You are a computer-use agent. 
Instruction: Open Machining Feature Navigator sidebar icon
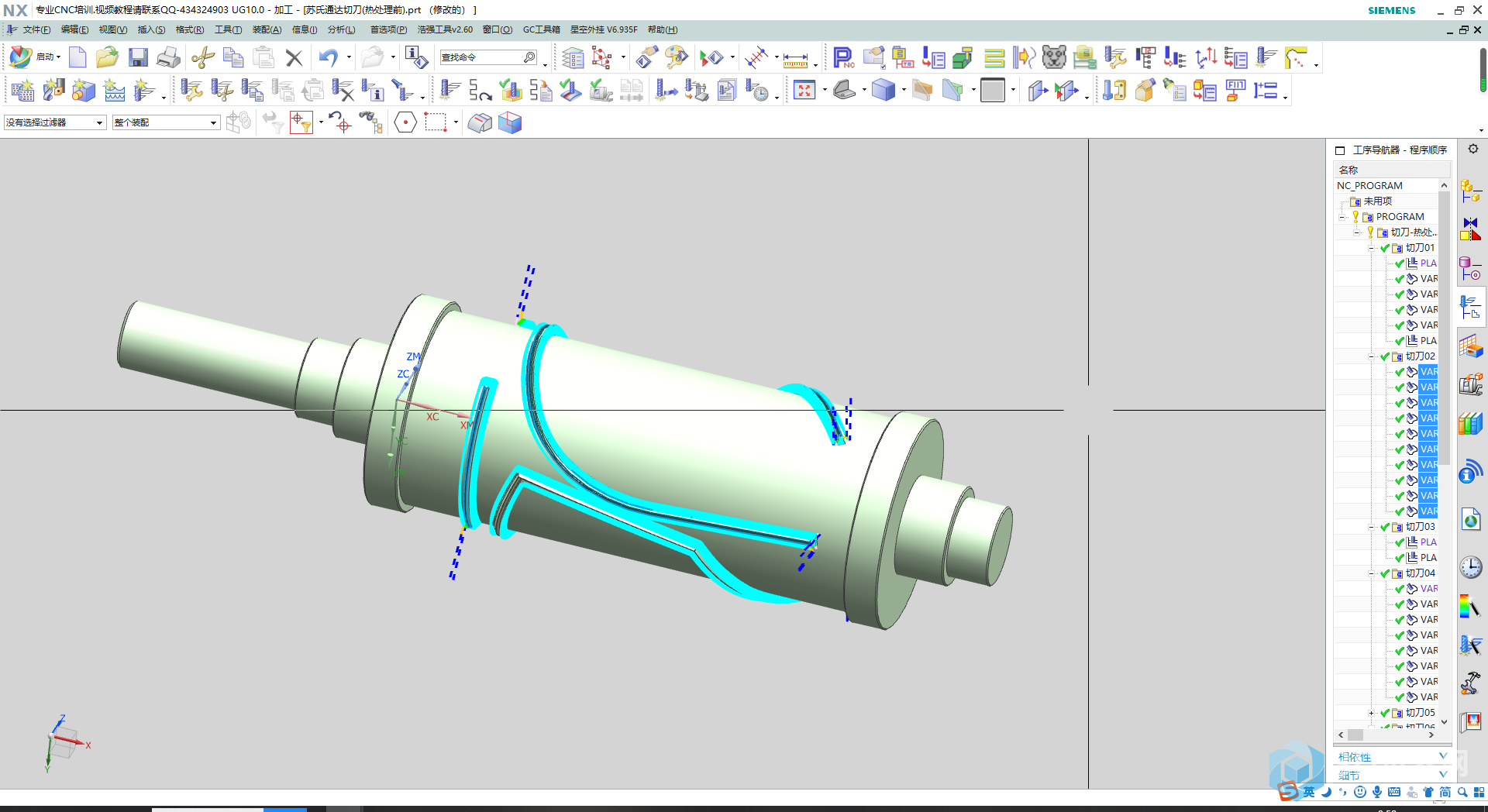(1470, 346)
